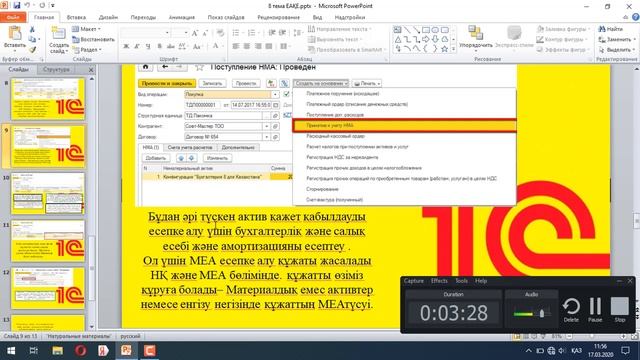The height and width of the screenshot is (360, 640).
Task: Open the font color dropdown arrow
Action: (x=223, y=46)
